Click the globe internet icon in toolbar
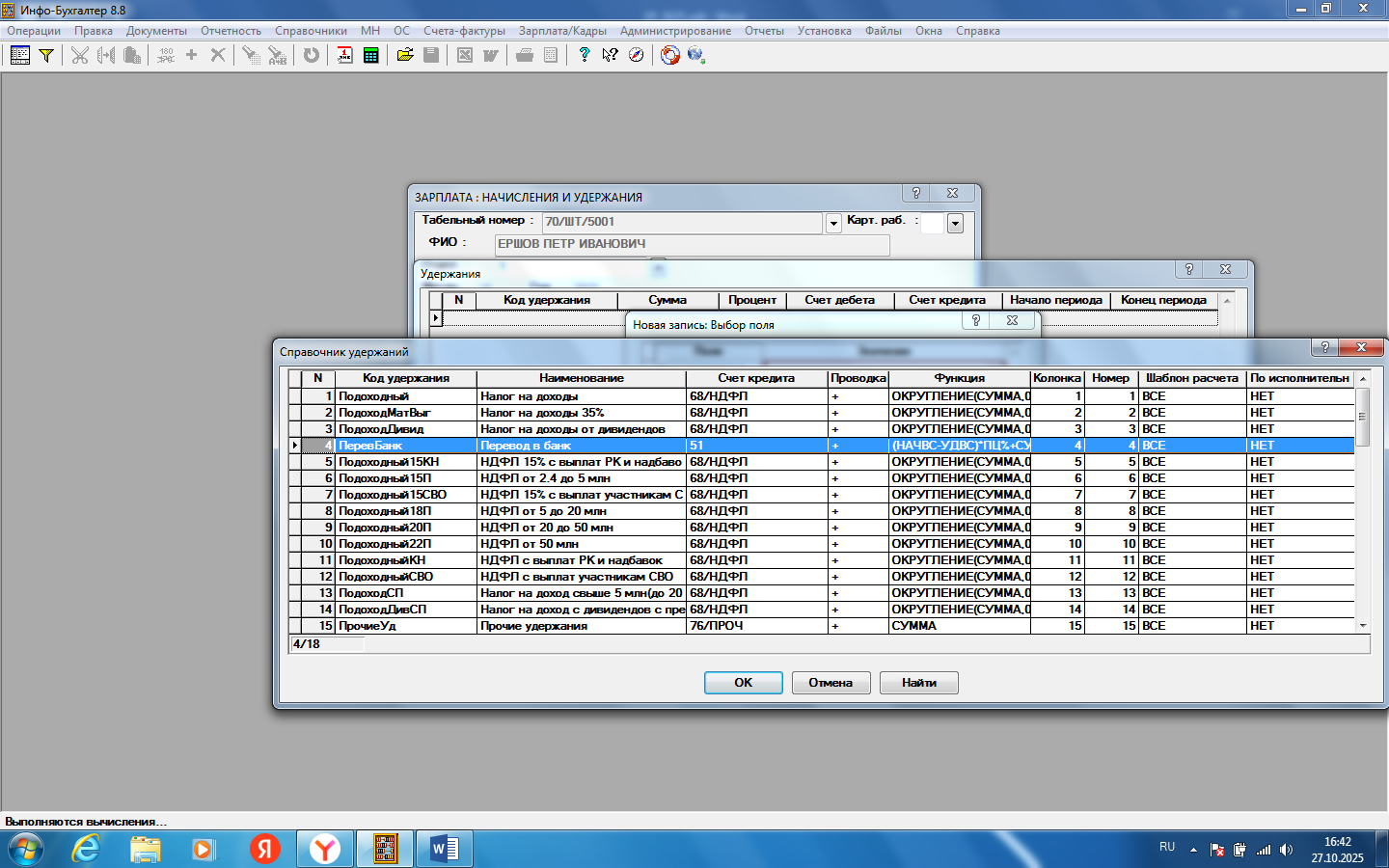This screenshot has height=868, width=1389. pos(695,55)
